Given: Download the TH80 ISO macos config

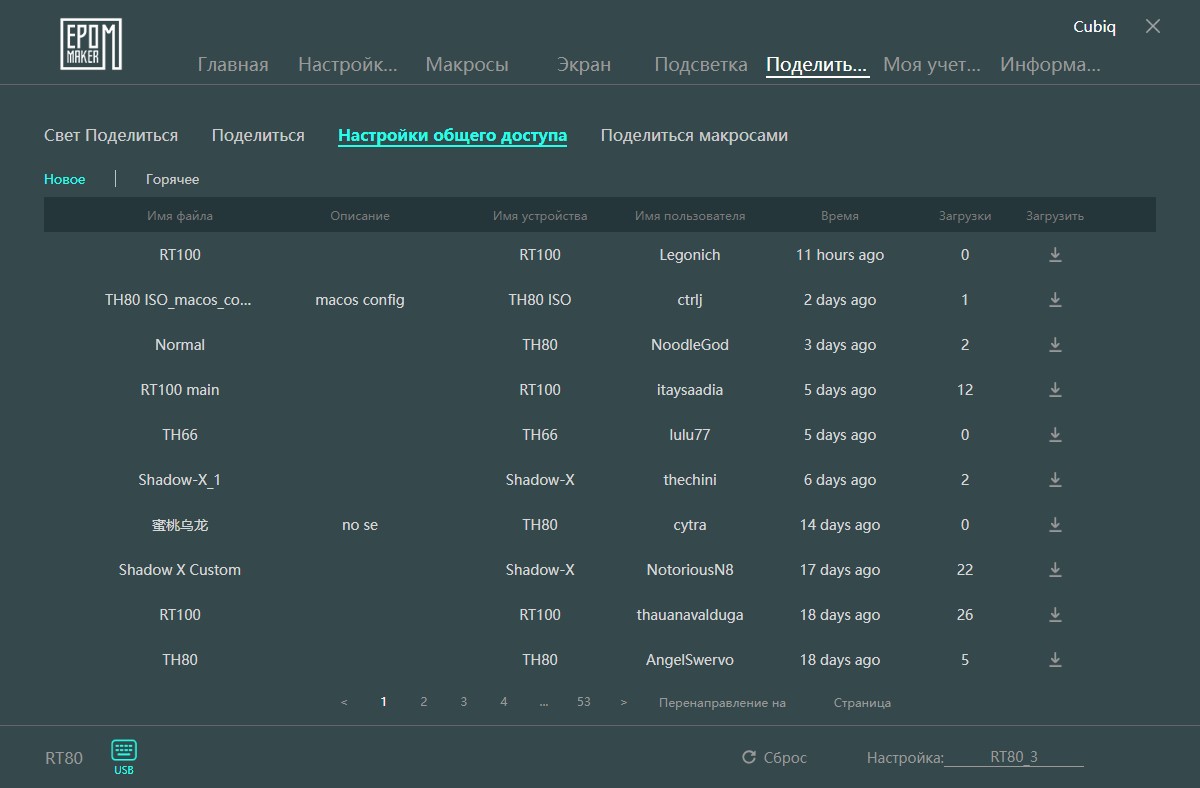Looking at the screenshot, I should point(1055,300).
